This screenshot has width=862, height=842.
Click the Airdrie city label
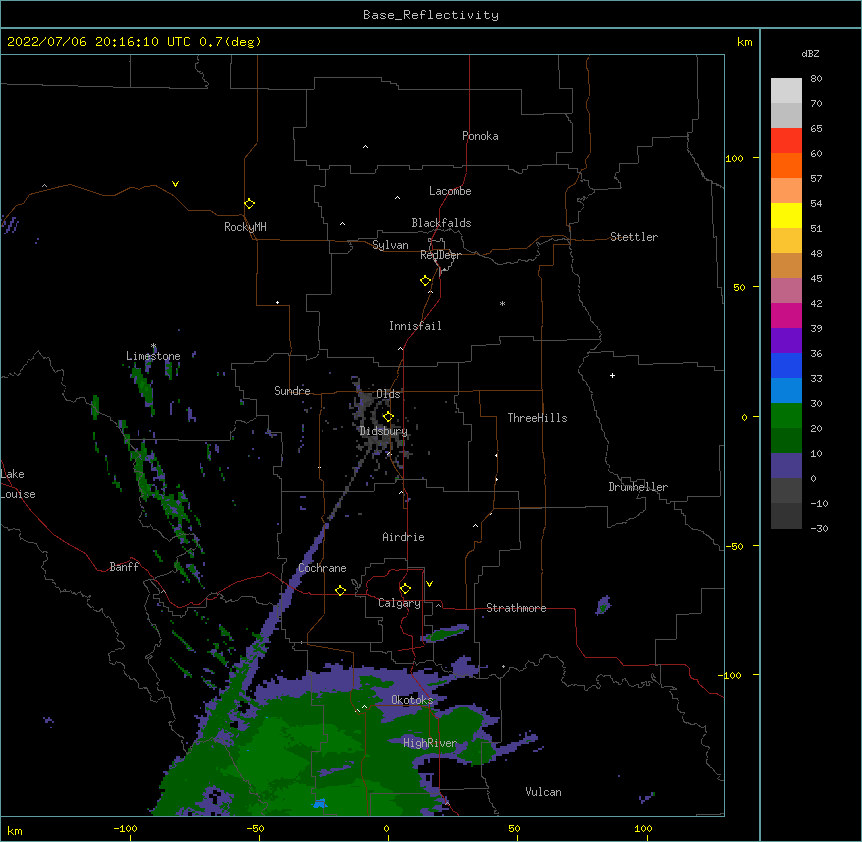(403, 537)
